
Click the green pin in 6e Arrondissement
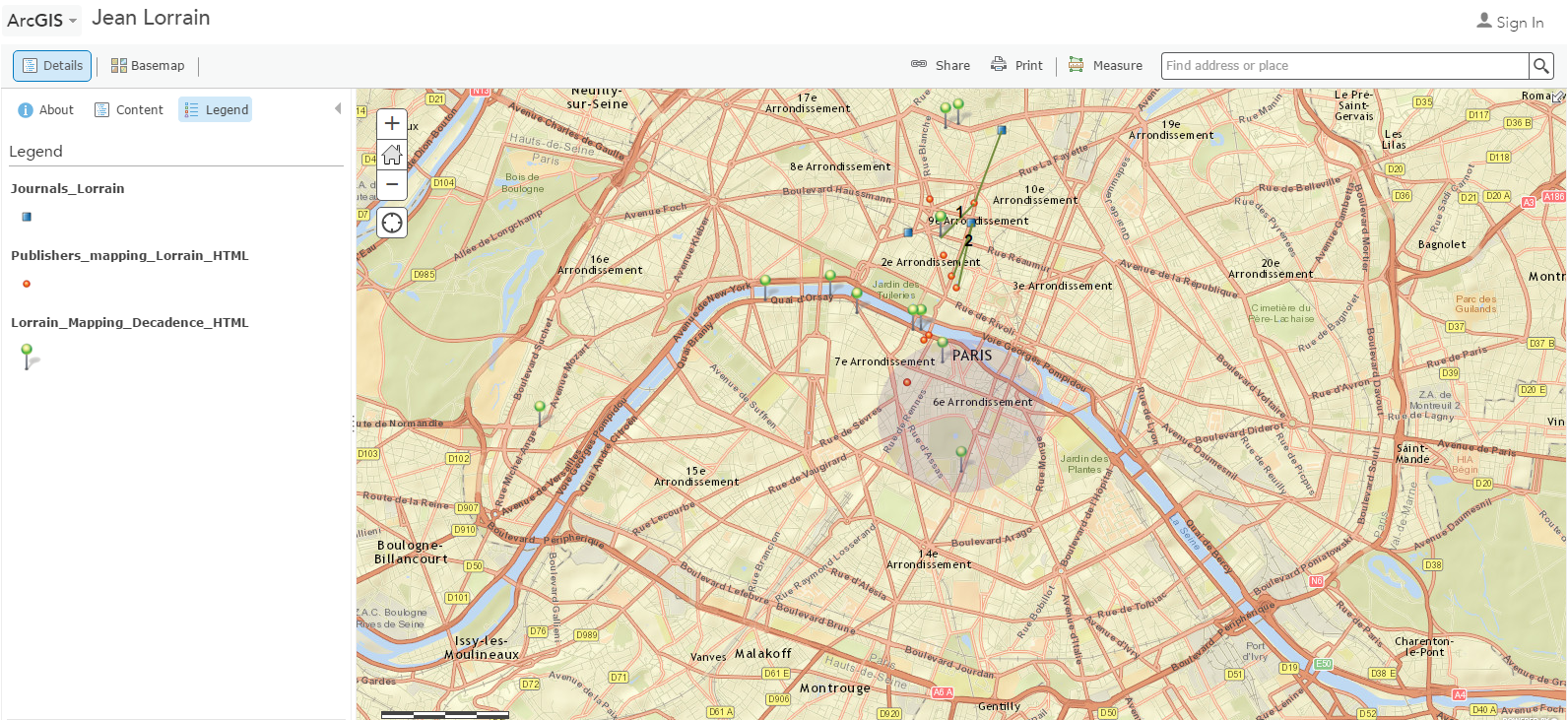(x=961, y=454)
